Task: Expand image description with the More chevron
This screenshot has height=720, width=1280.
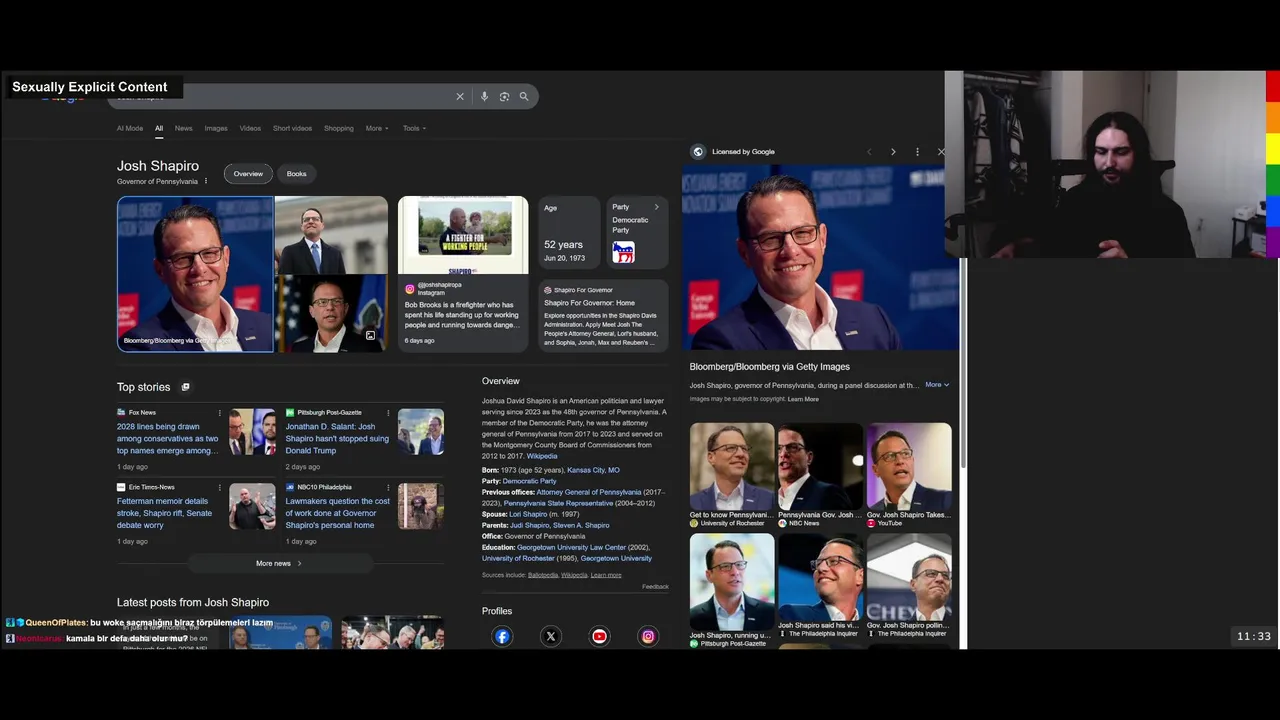Action: [x=937, y=385]
